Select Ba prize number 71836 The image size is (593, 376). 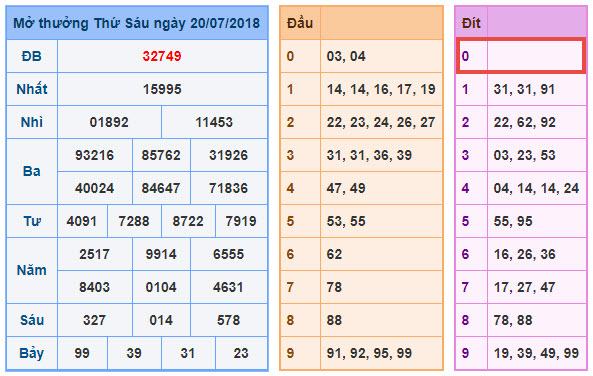[x=228, y=188]
